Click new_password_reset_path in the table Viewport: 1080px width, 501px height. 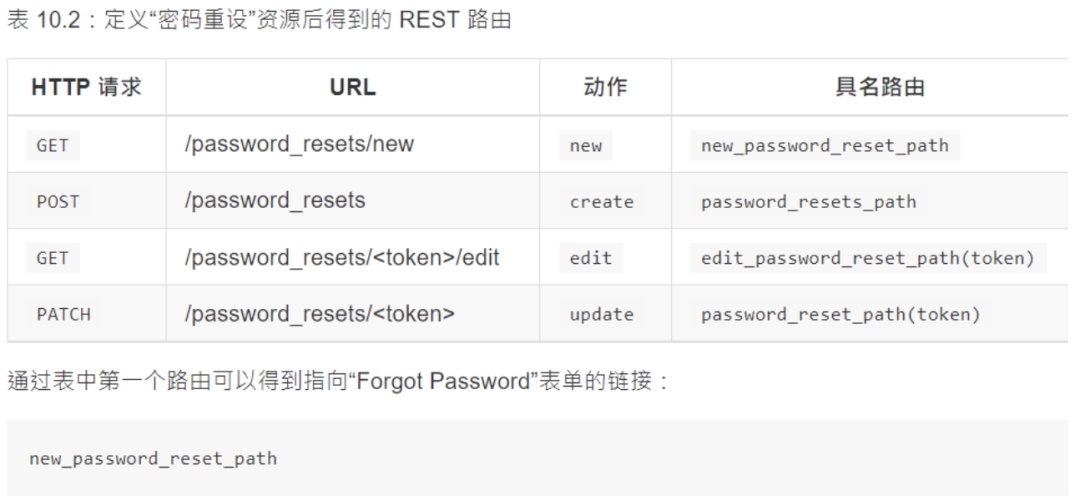tap(824, 145)
